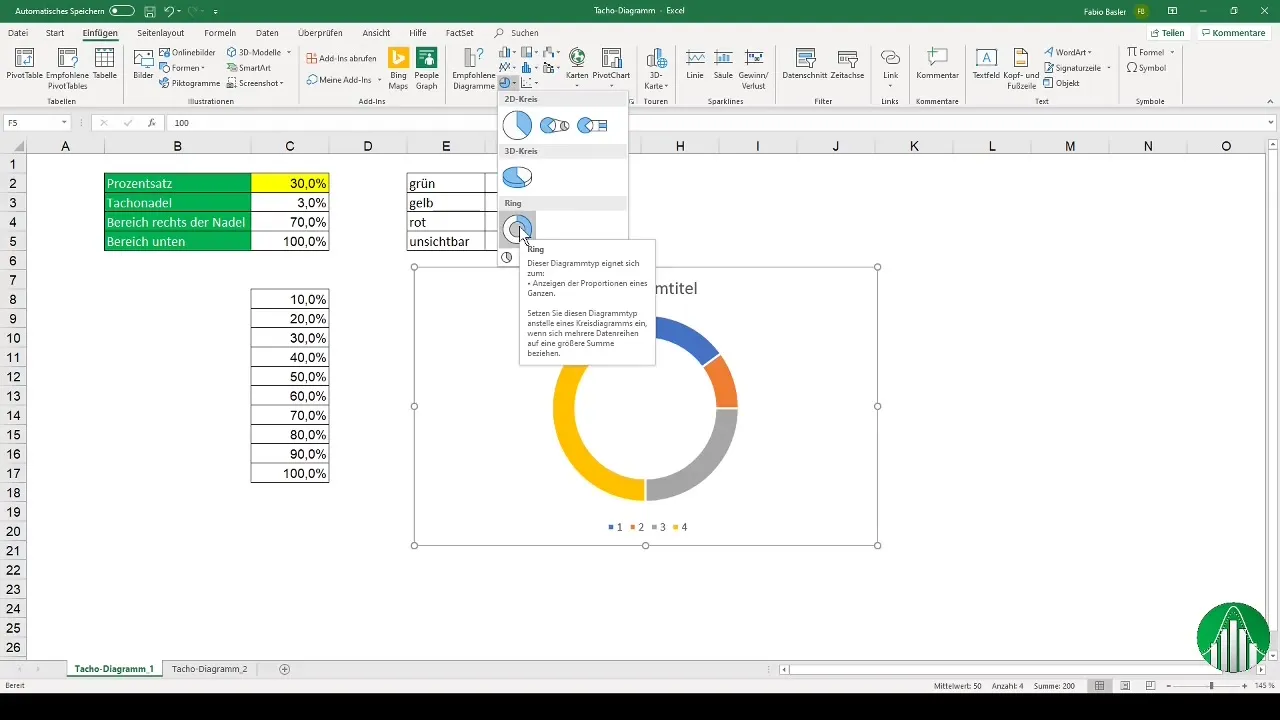Insert a Symbol
This screenshot has width=1280, height=720.
point(1146,68)
